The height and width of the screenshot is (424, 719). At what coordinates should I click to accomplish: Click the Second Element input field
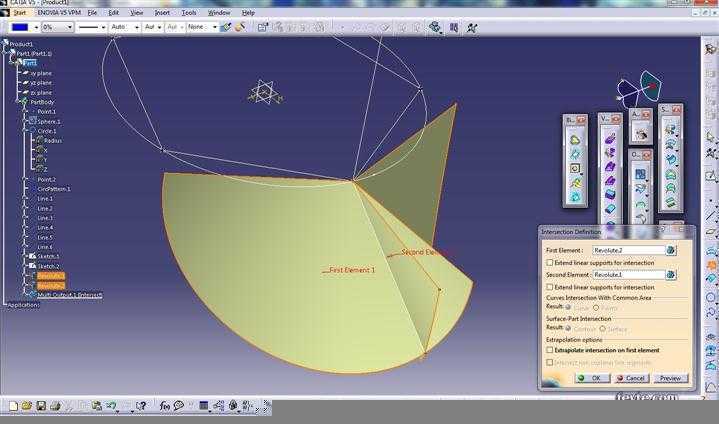tap(629, 275)
